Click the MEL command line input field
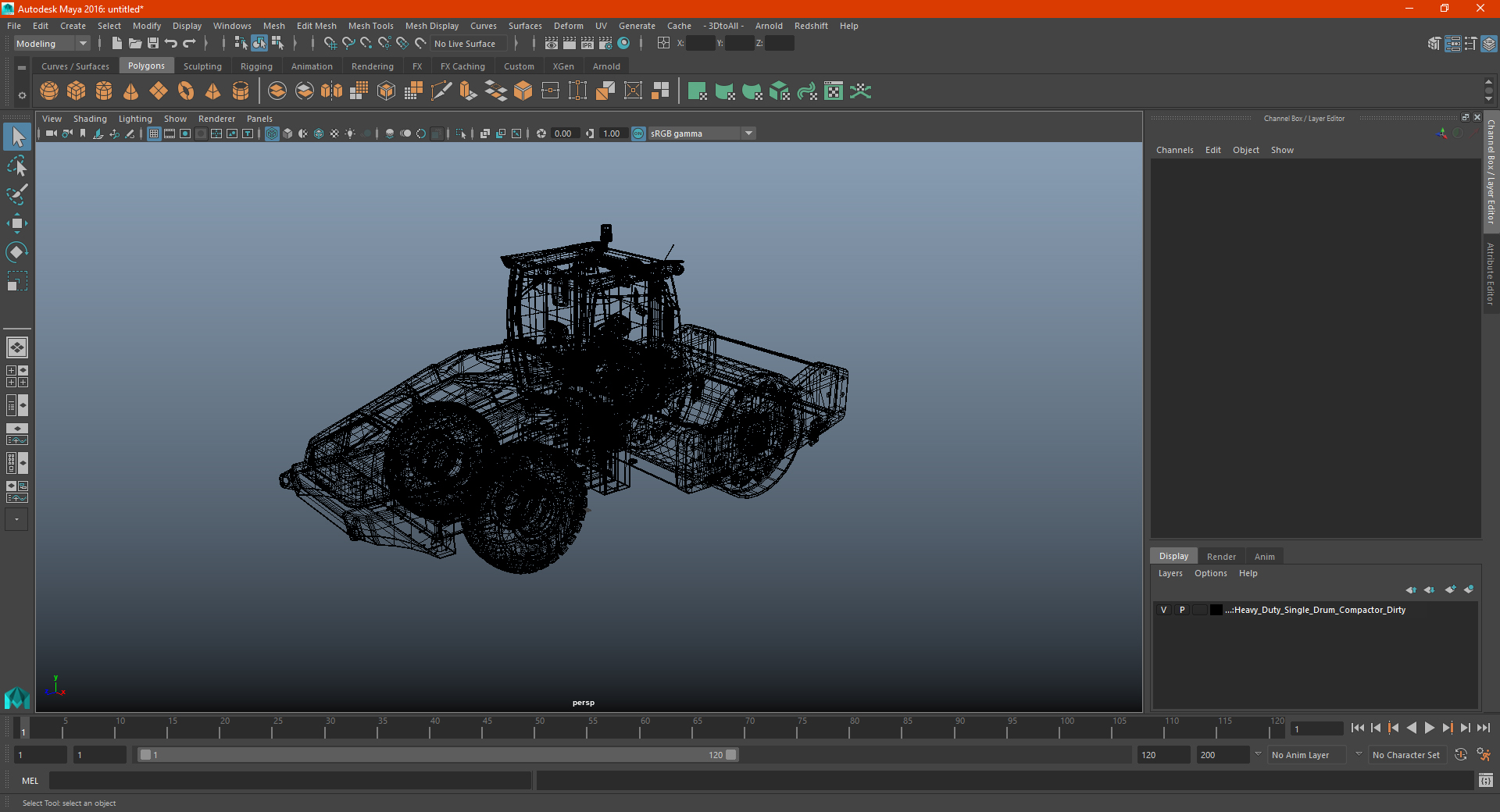 (291, 780)
